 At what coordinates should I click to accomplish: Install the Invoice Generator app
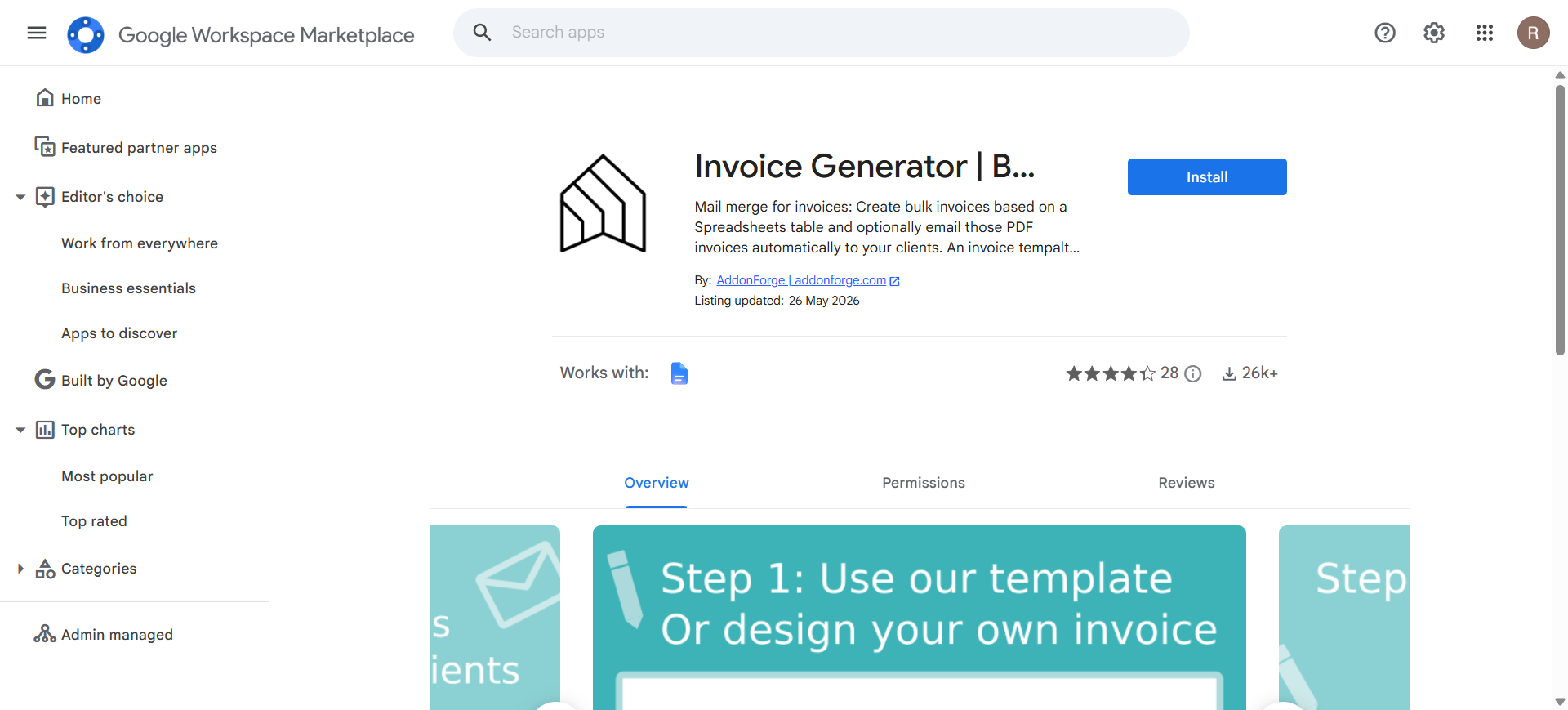pos(1207,177)
